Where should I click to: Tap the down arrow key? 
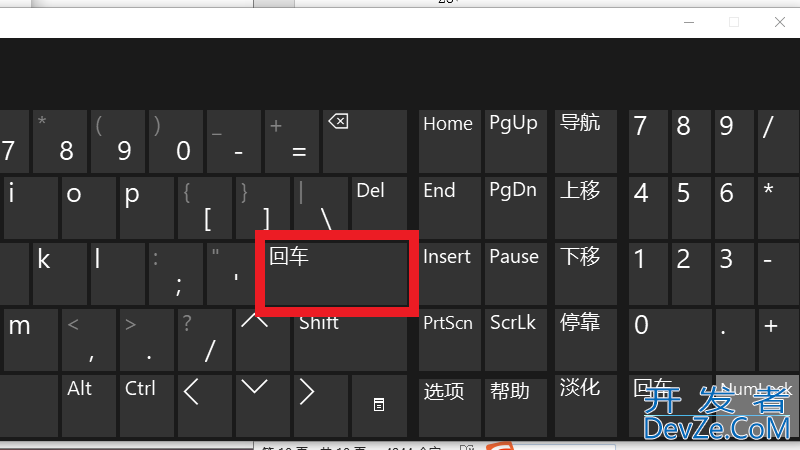pyautogui.click(x=263, y=406)
